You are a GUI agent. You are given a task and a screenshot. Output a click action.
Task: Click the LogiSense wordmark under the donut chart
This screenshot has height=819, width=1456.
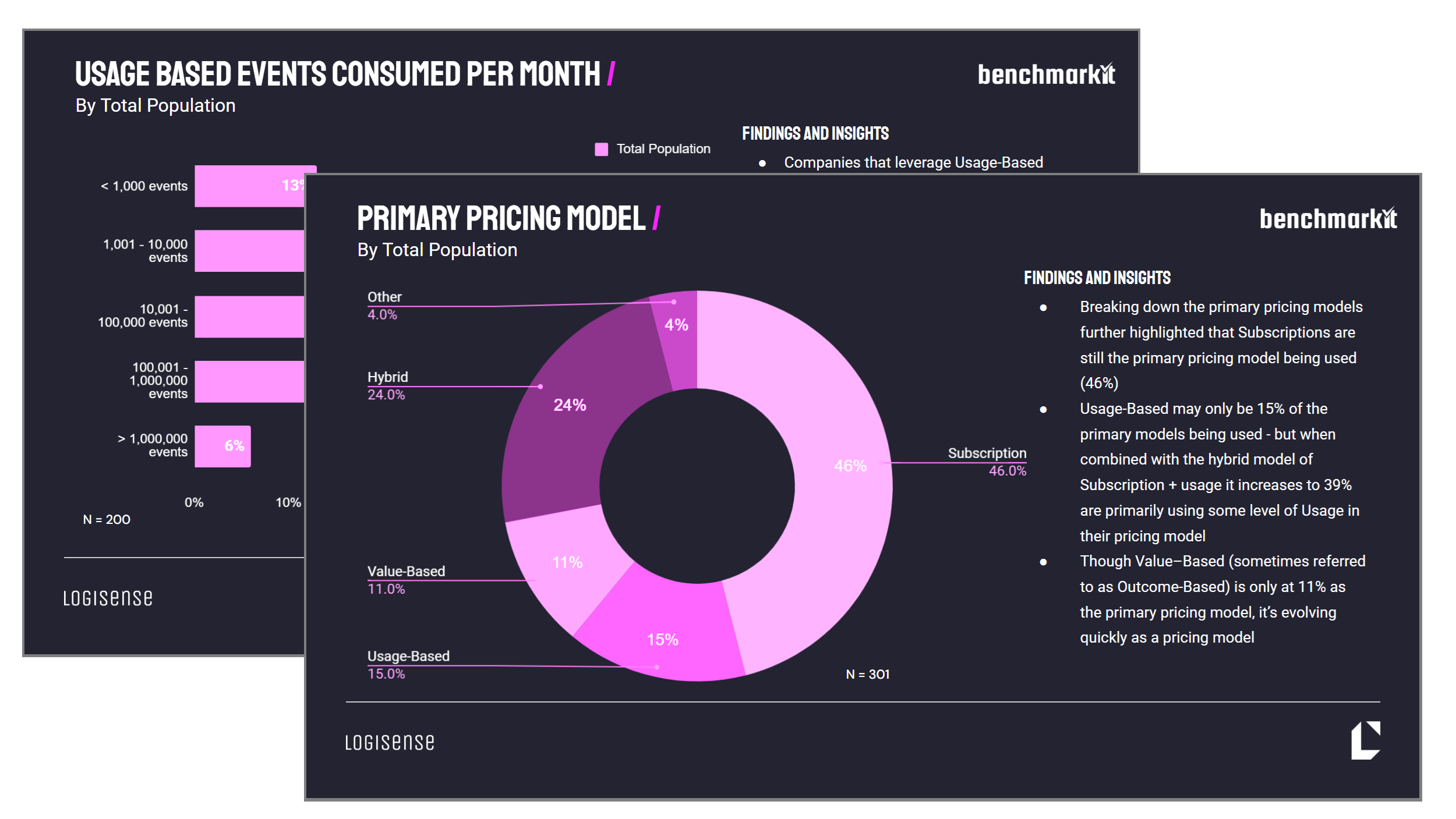tap(390, 743)
